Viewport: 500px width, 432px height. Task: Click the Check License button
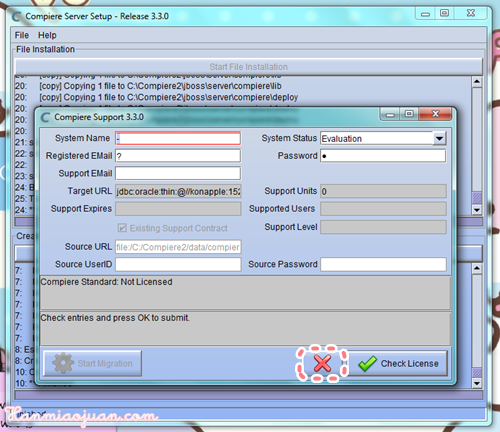[x=397, y=363]
